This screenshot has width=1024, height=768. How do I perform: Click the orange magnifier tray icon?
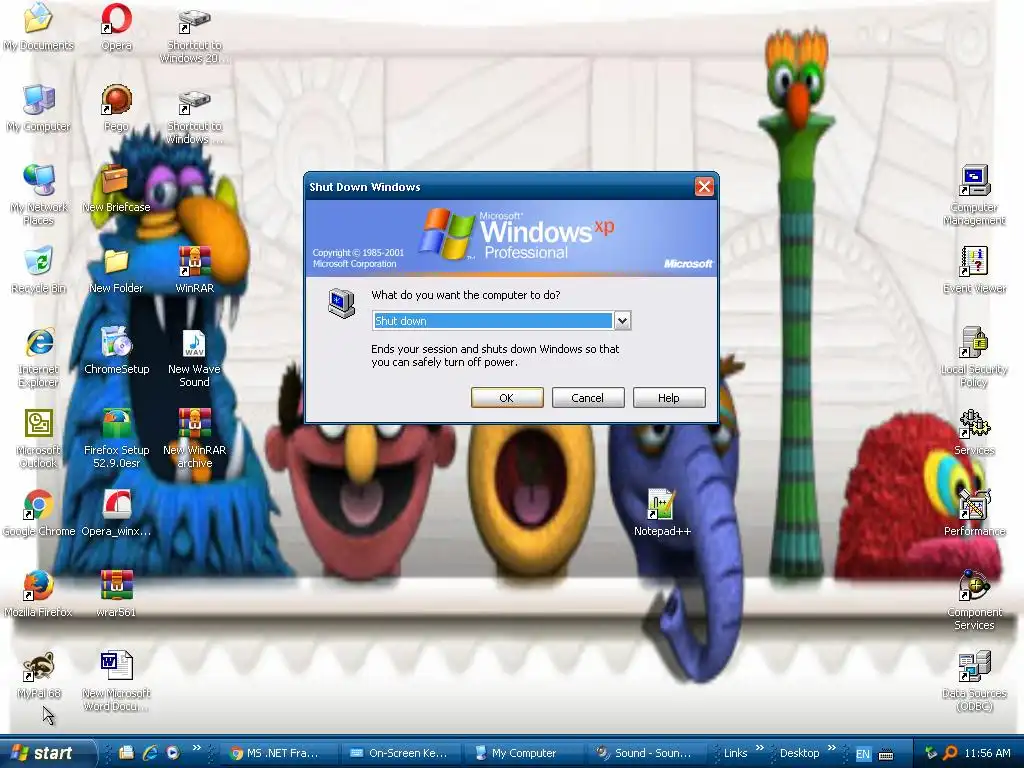tap(951, 753)
